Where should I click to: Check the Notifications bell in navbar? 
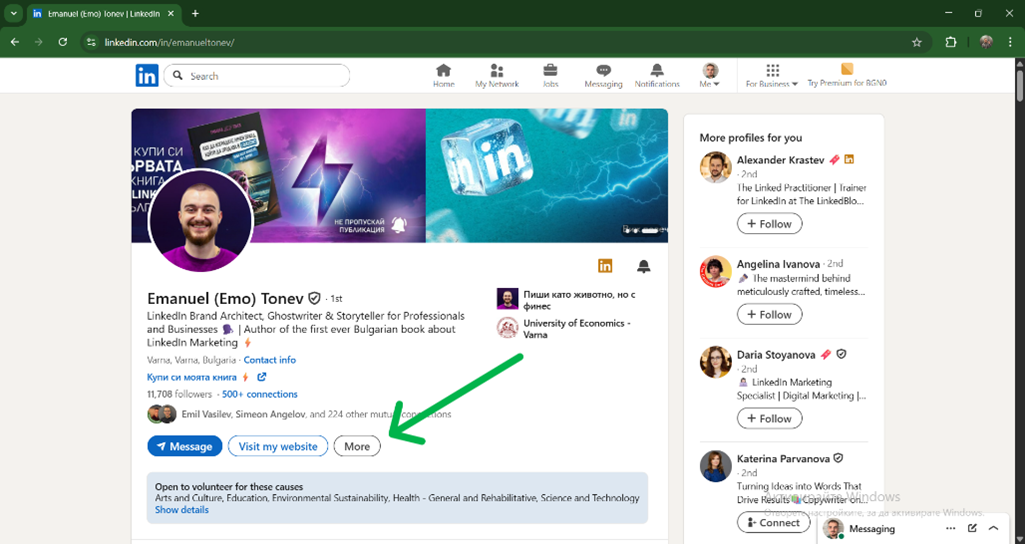click(657, 72)
